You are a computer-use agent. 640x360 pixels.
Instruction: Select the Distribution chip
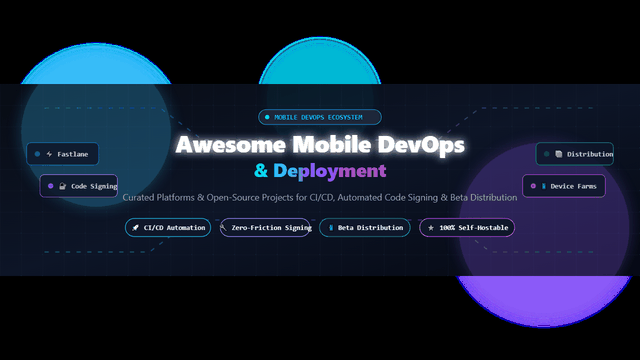[574, 154]
